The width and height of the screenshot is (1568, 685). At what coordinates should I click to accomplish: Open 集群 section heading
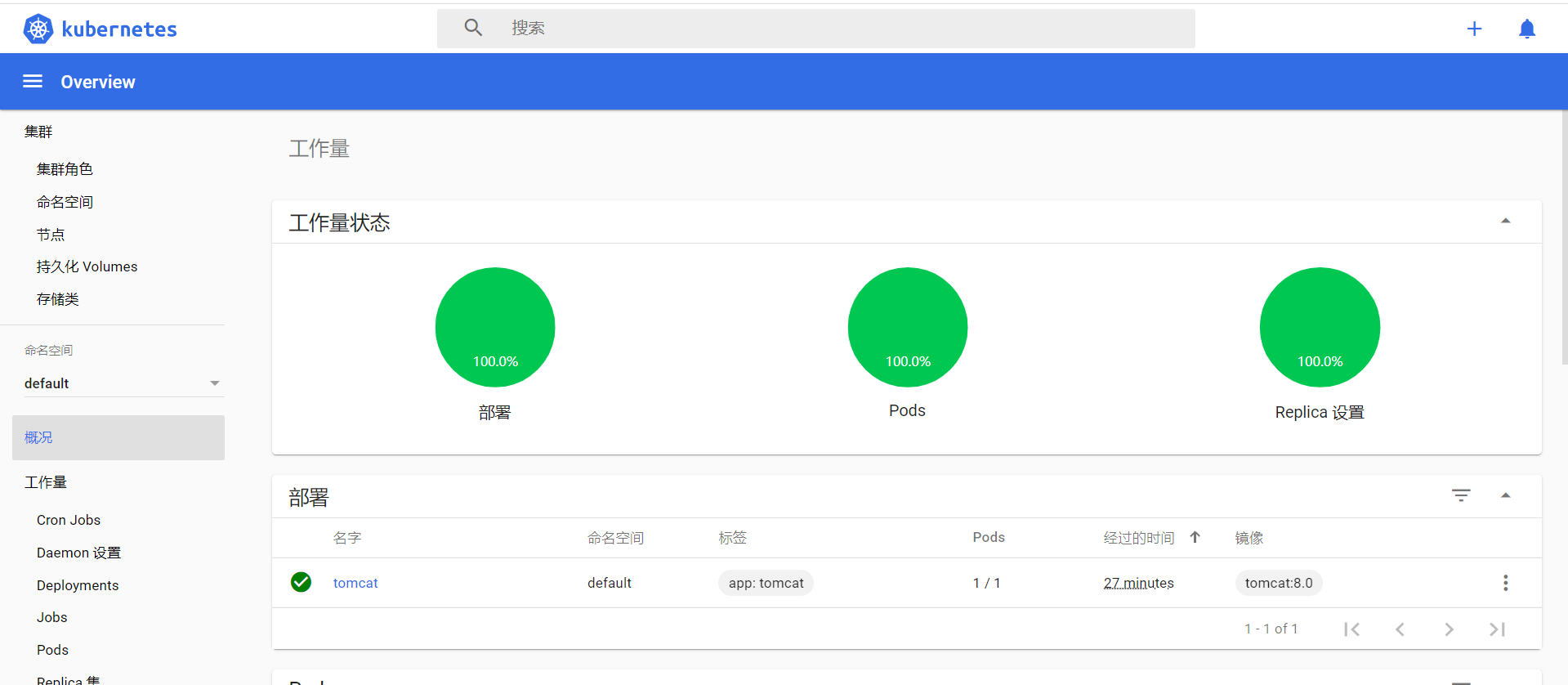click(38, 132)
